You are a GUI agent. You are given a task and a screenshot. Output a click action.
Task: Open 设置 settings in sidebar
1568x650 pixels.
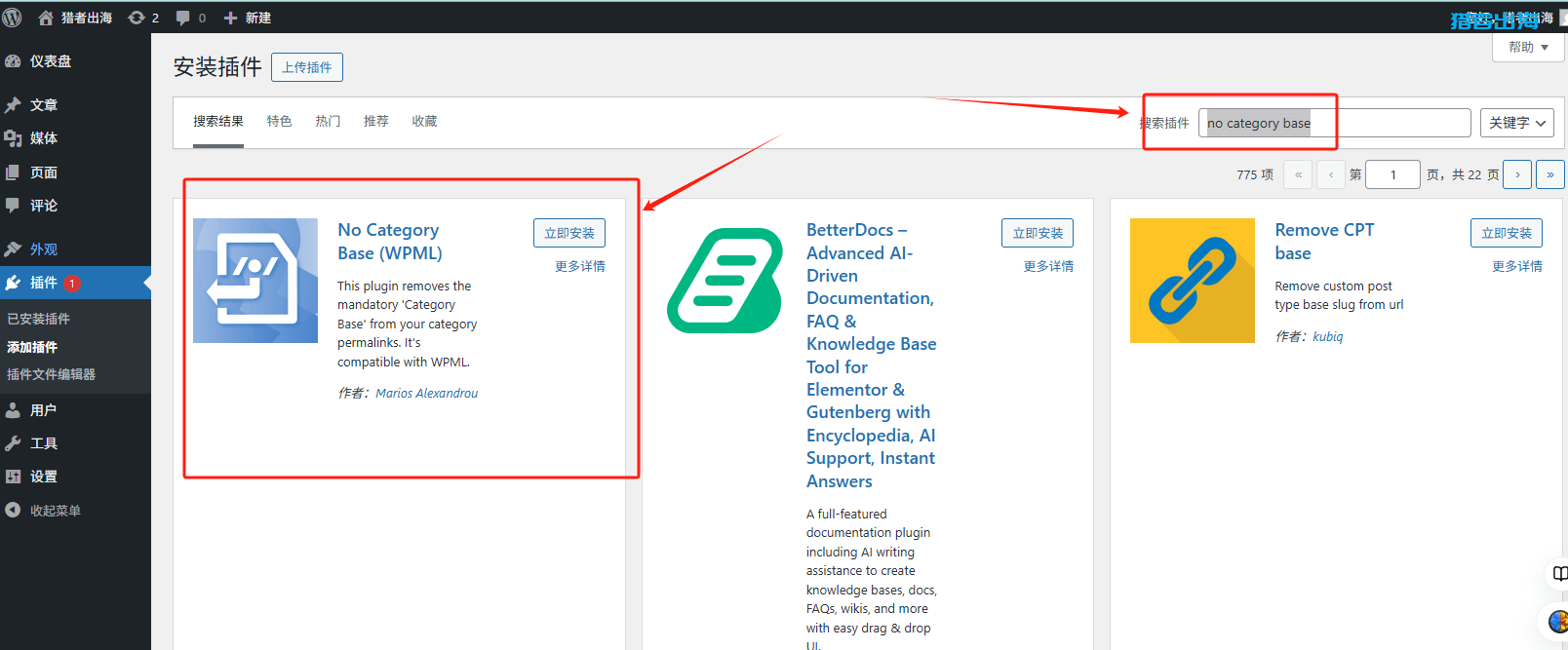(x=43, y=477)
